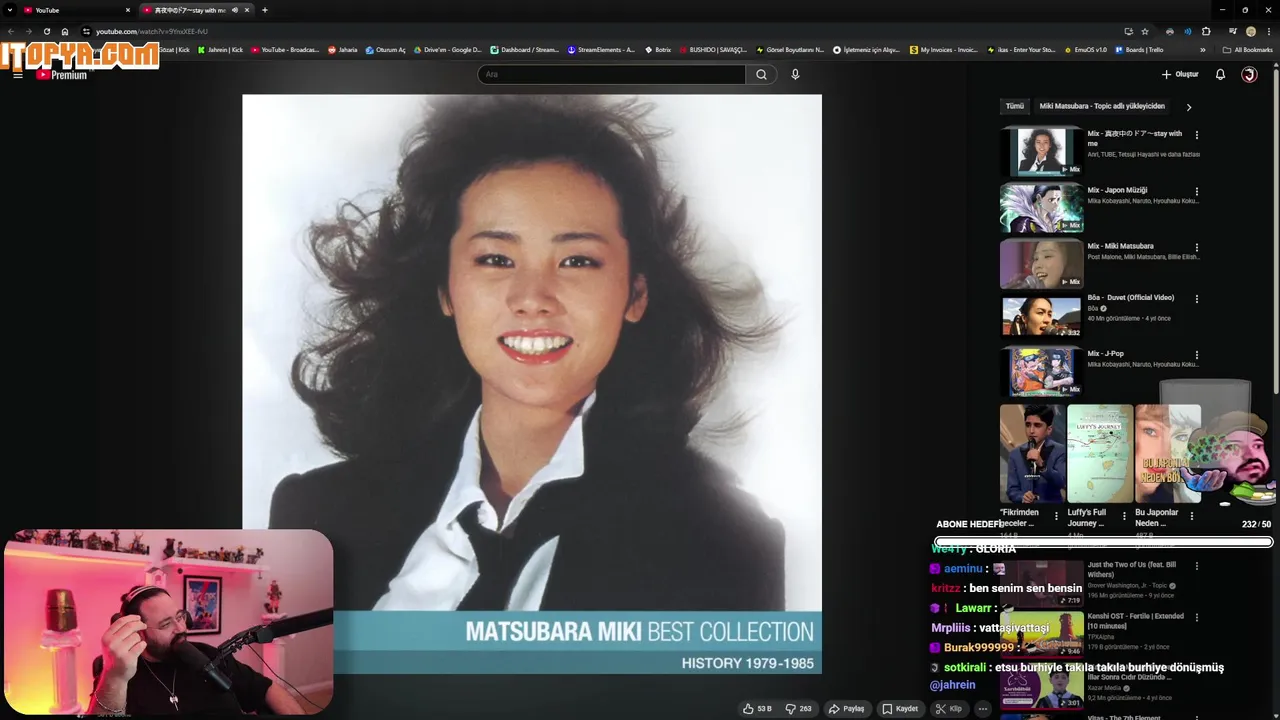The width and height of the screenshot is (1280, 720).
Task: Click the page vertical scrollbar
Action: click(x=1276, y=230)
